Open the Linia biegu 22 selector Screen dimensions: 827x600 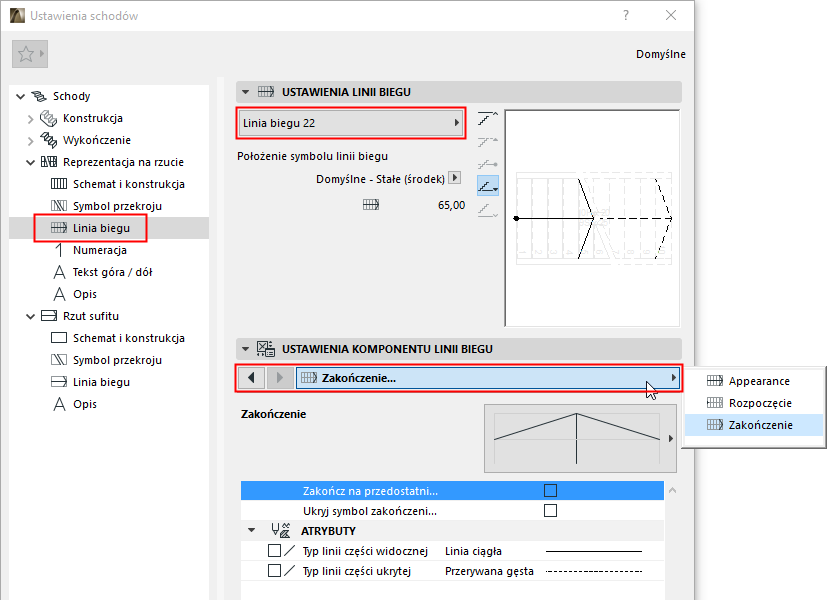[351, 123]
